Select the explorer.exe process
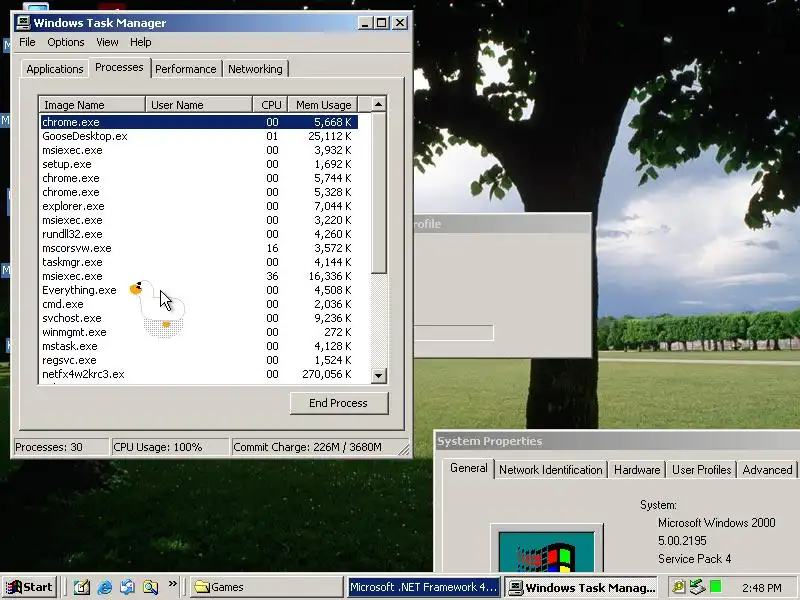Screen dimensions: 800x600 click(199, 206)
